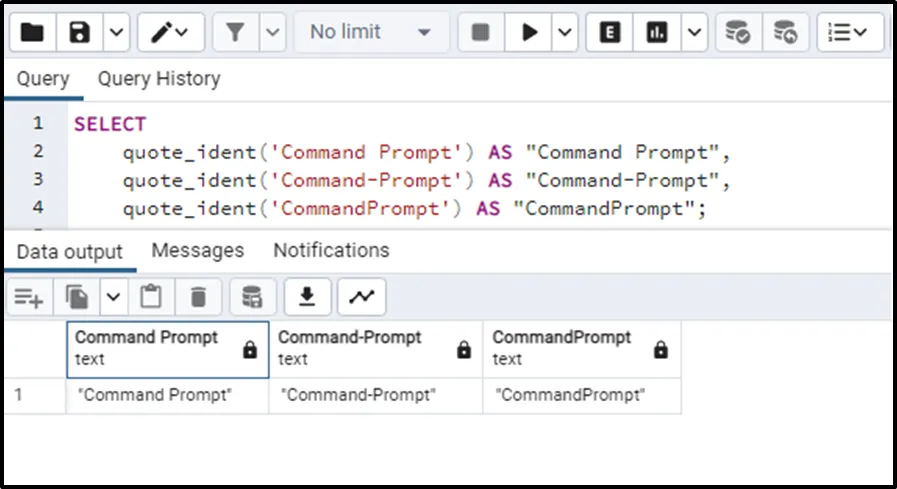The height and width of the screenshot is (489, 897).
Task: Click the Explain Analyze chart icon
Action: (x=657, y=32)
